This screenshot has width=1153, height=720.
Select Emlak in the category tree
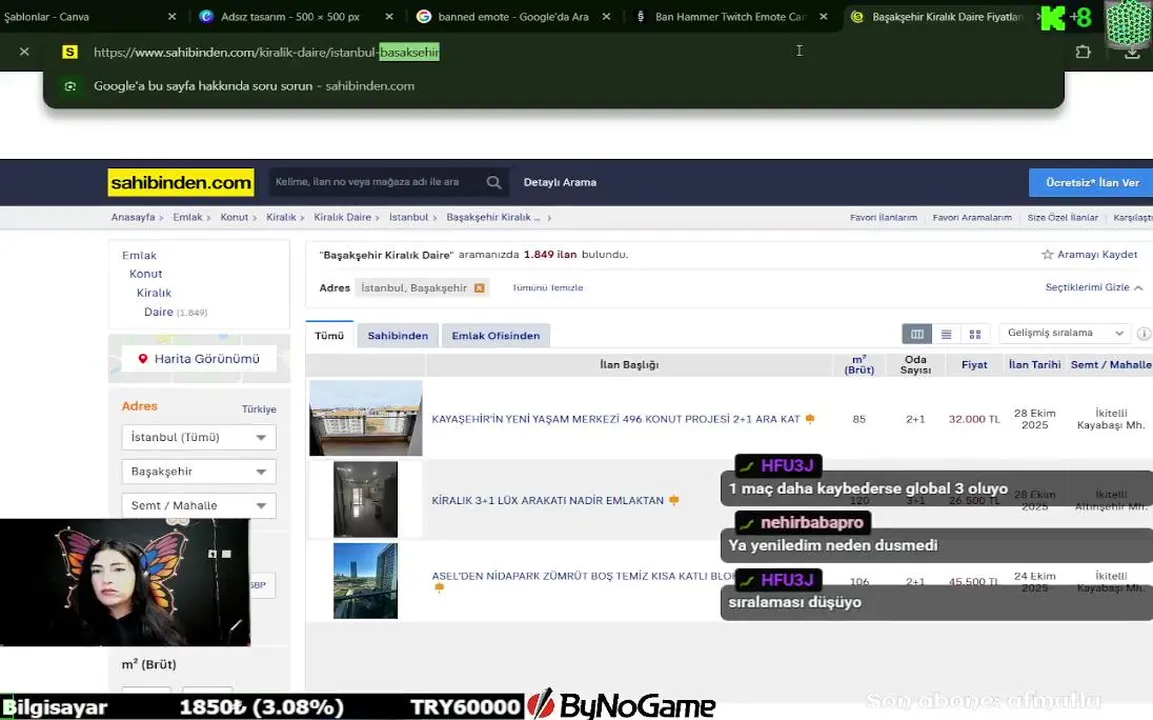[139, 255]
